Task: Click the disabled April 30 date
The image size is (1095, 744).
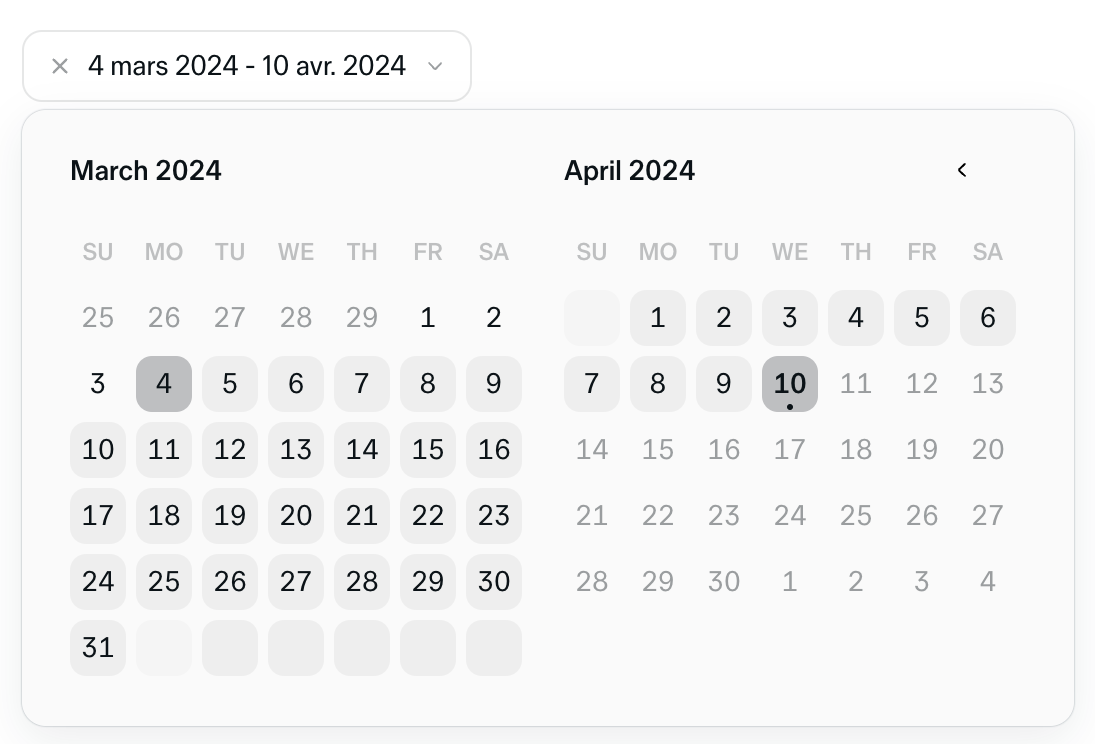Action: coord(723,581)
